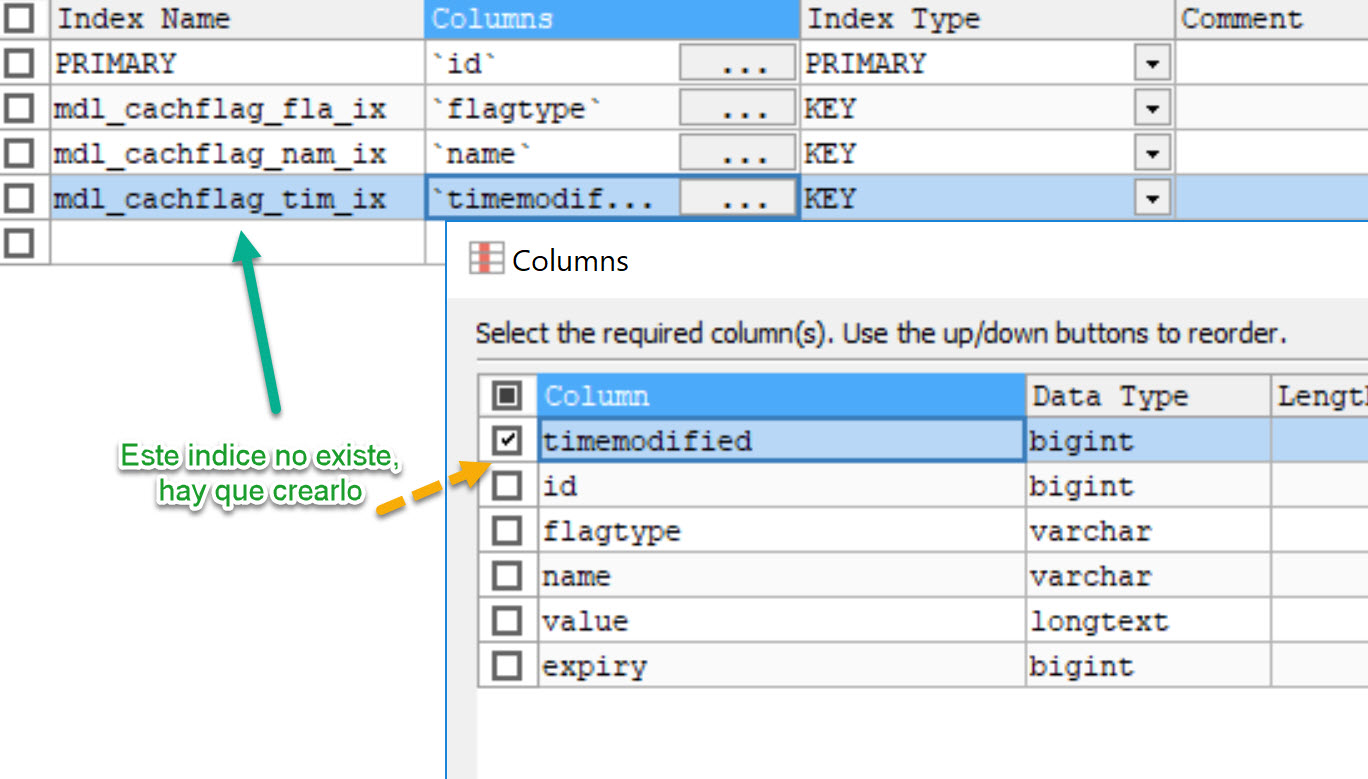Click the Comment field for the PRIMARY index
Image resolution: width=1368 pixels, height=779 pixels.
[x=1270, y=62]
